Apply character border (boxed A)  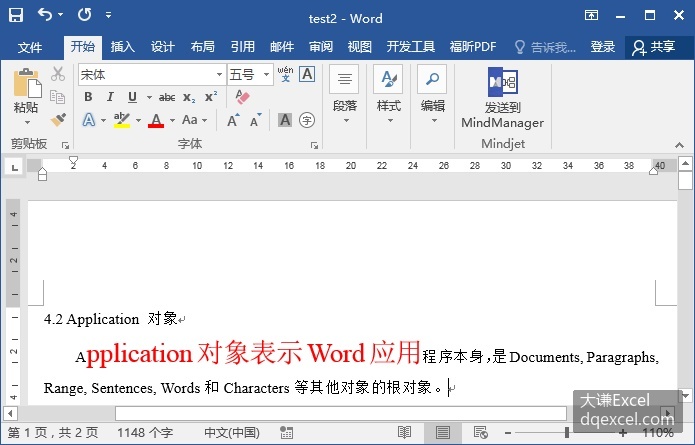coord(307,74)
